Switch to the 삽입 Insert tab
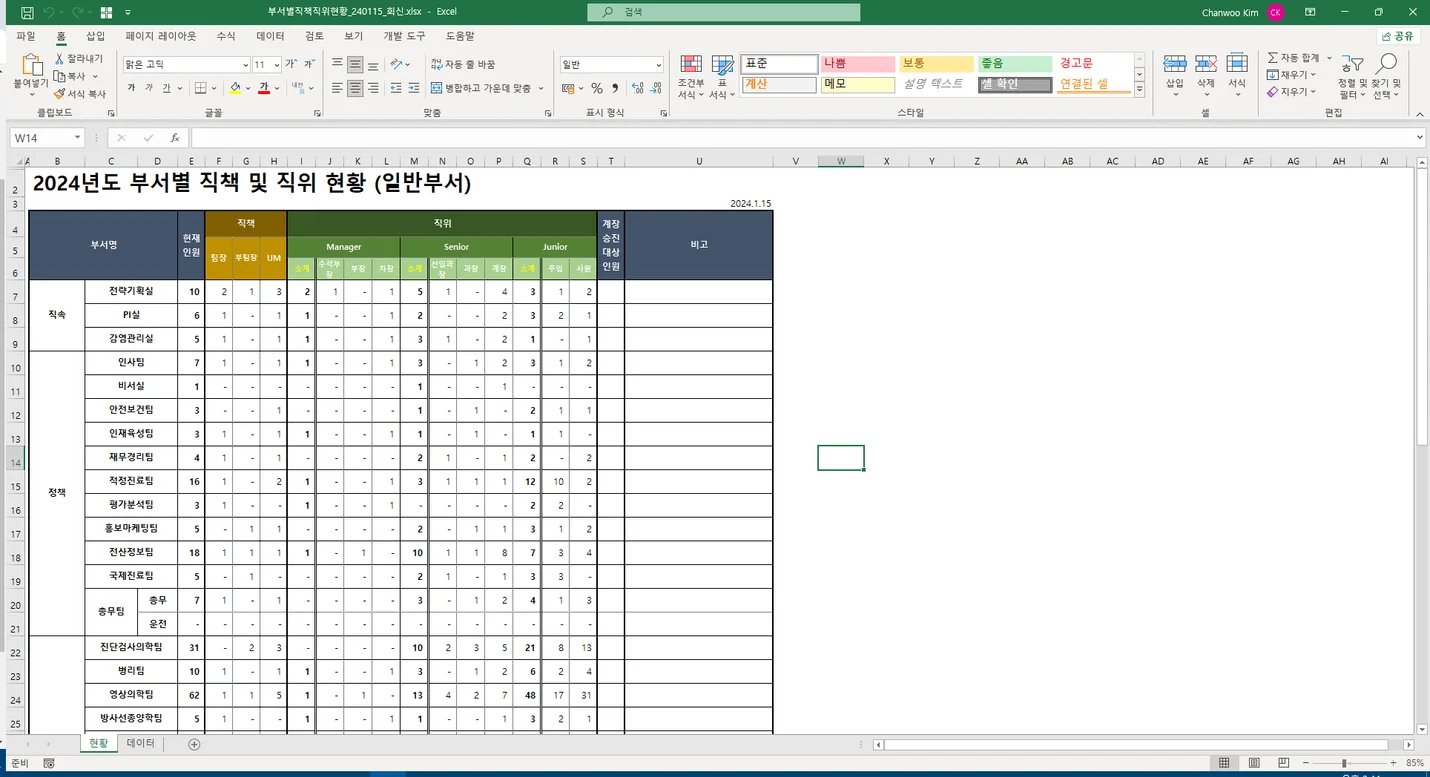 (x=95, y=36)
